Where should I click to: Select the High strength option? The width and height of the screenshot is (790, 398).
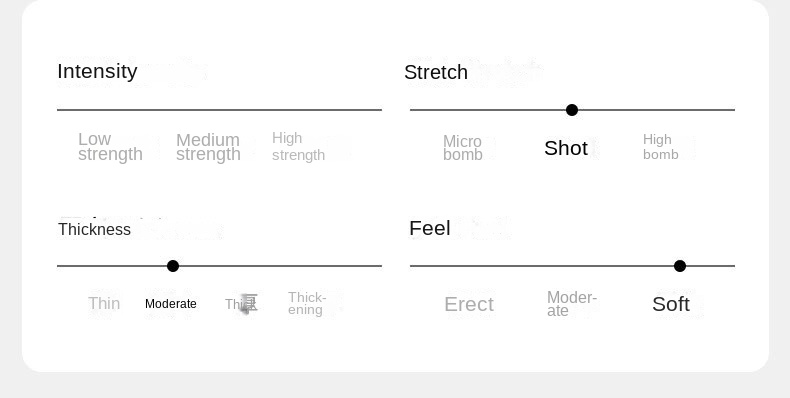298,147
